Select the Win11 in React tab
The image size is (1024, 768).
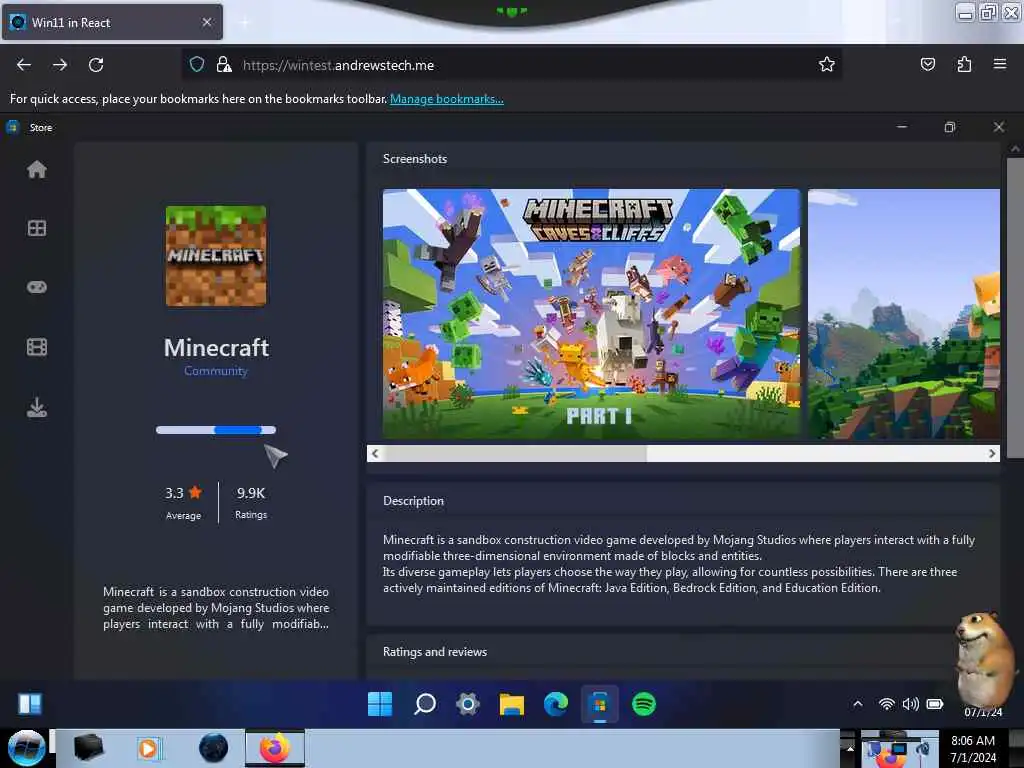[112, 22]
